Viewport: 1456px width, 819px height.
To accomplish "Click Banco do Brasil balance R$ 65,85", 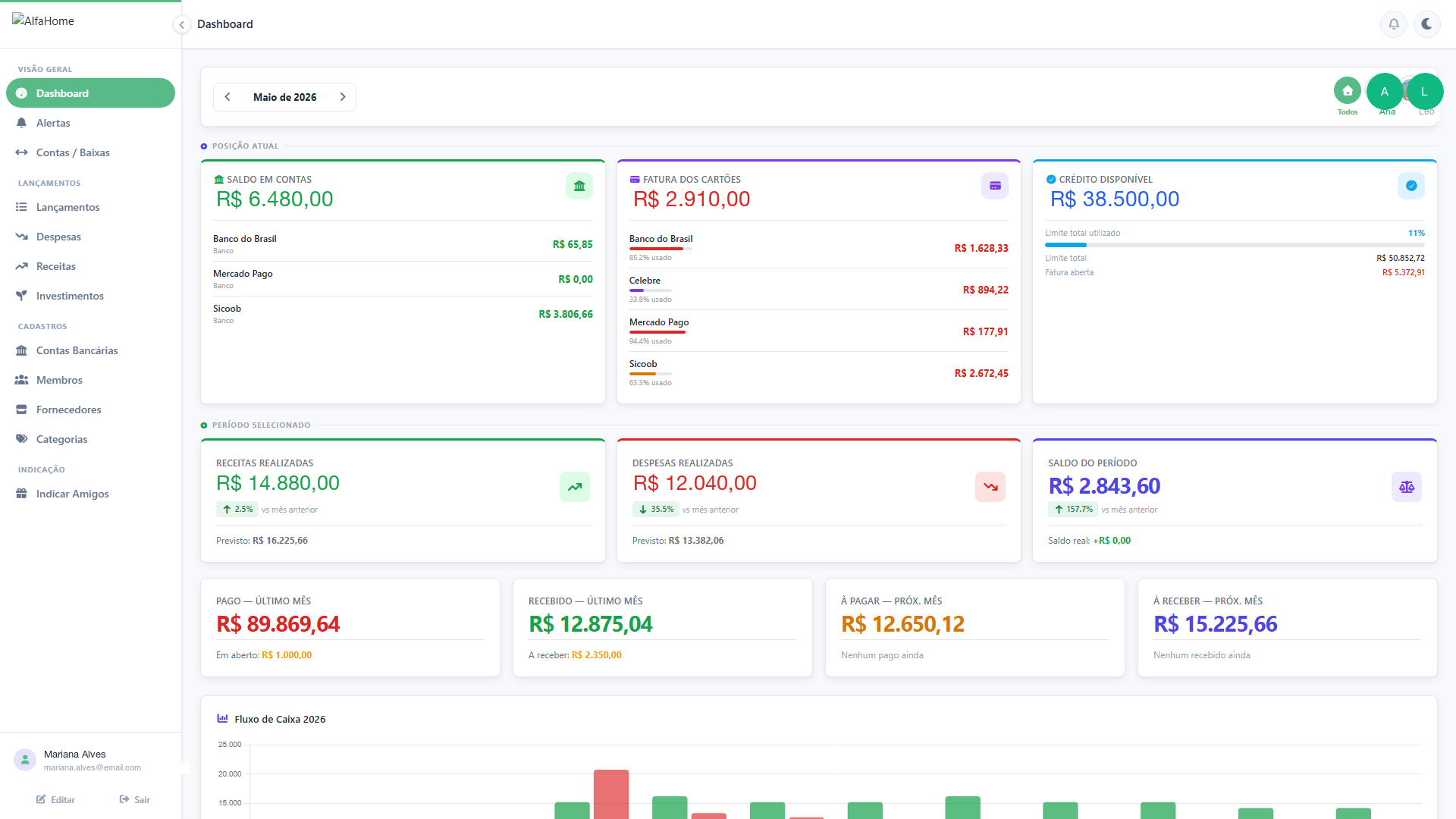I will coord(573,244).
